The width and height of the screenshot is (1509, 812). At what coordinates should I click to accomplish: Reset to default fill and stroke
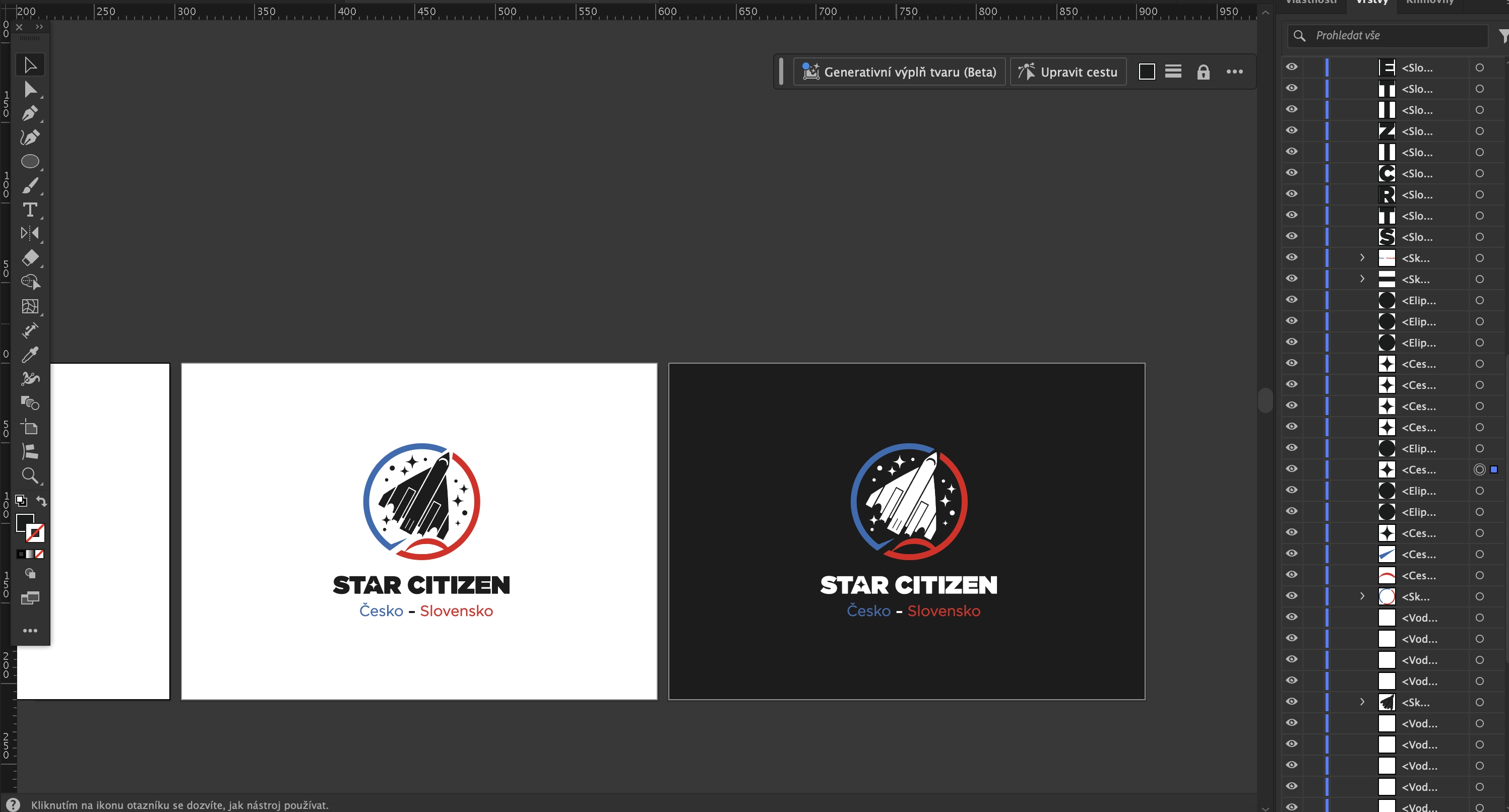pyautogui.click(x=21, y=501)
